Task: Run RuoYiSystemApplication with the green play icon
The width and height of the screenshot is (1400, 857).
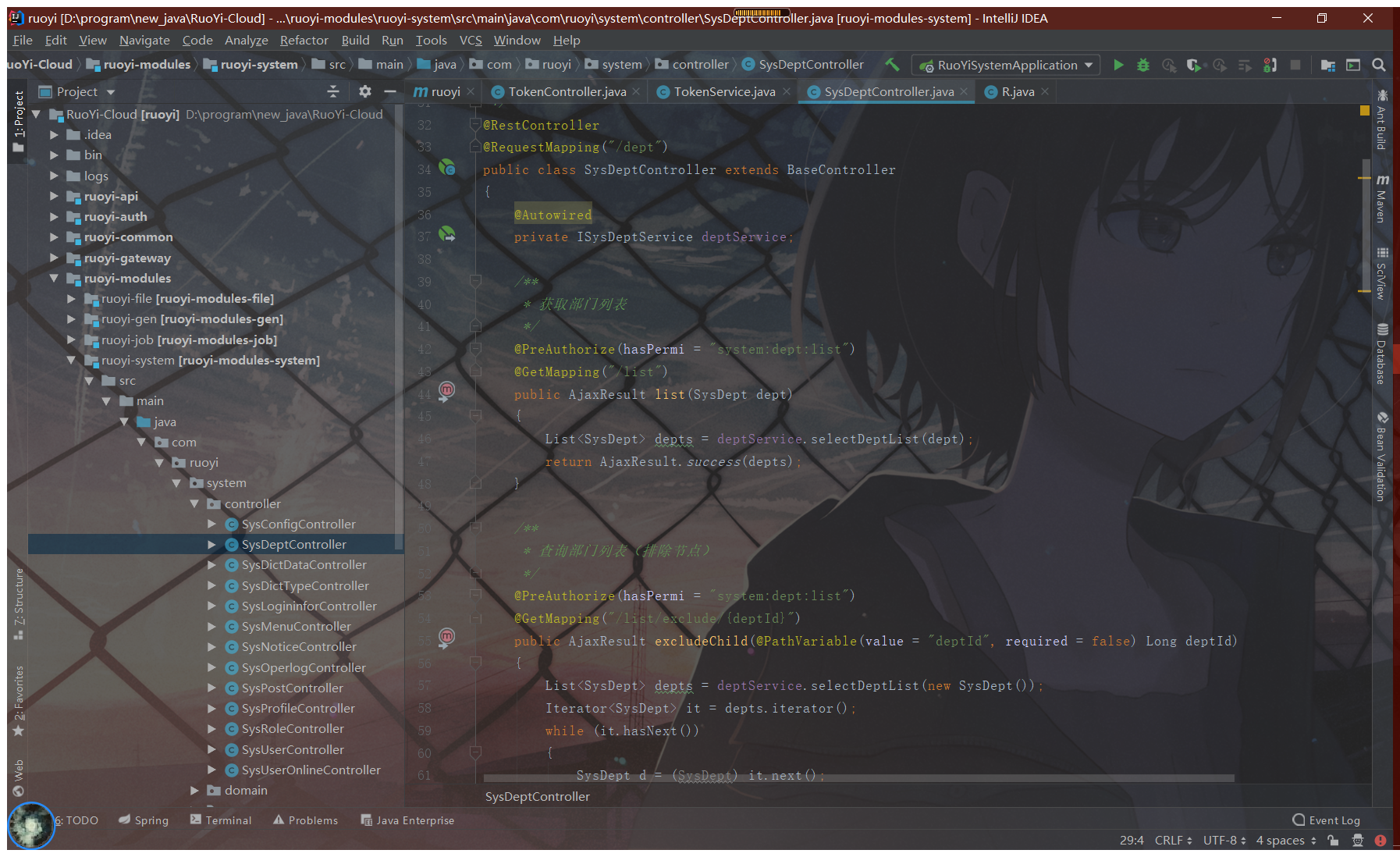Action: pyautogui.click(x=1118, y=65)
